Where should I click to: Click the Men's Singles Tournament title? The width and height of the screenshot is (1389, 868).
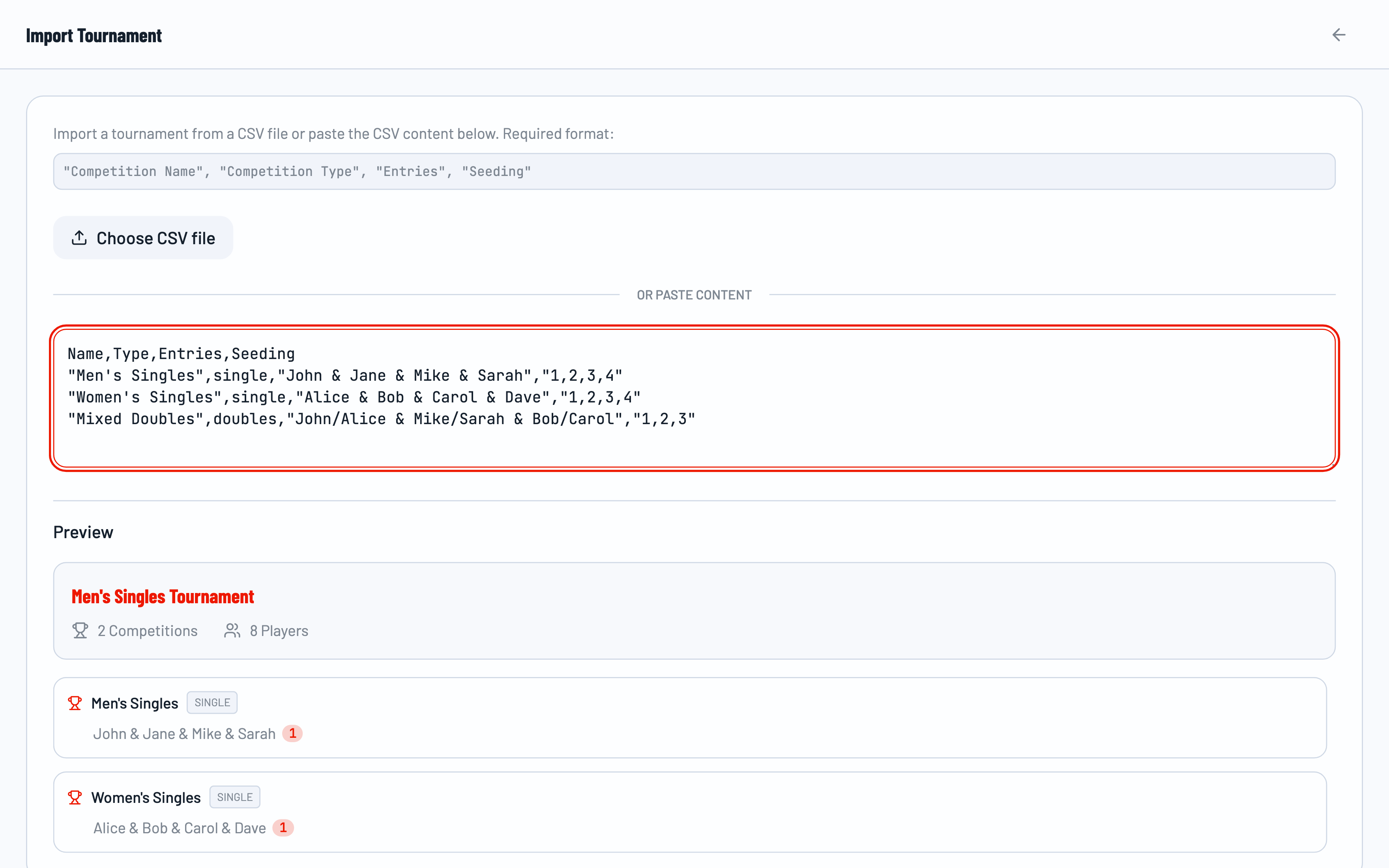tap(163, 597)
